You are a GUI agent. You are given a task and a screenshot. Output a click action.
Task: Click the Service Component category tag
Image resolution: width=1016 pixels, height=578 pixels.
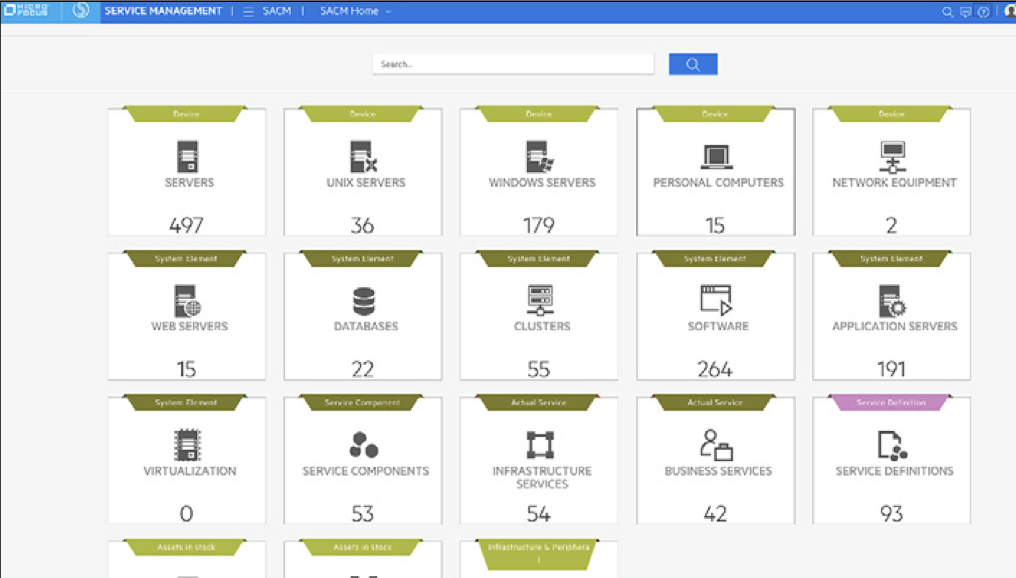pyautogui.click(x=363, y=402)
